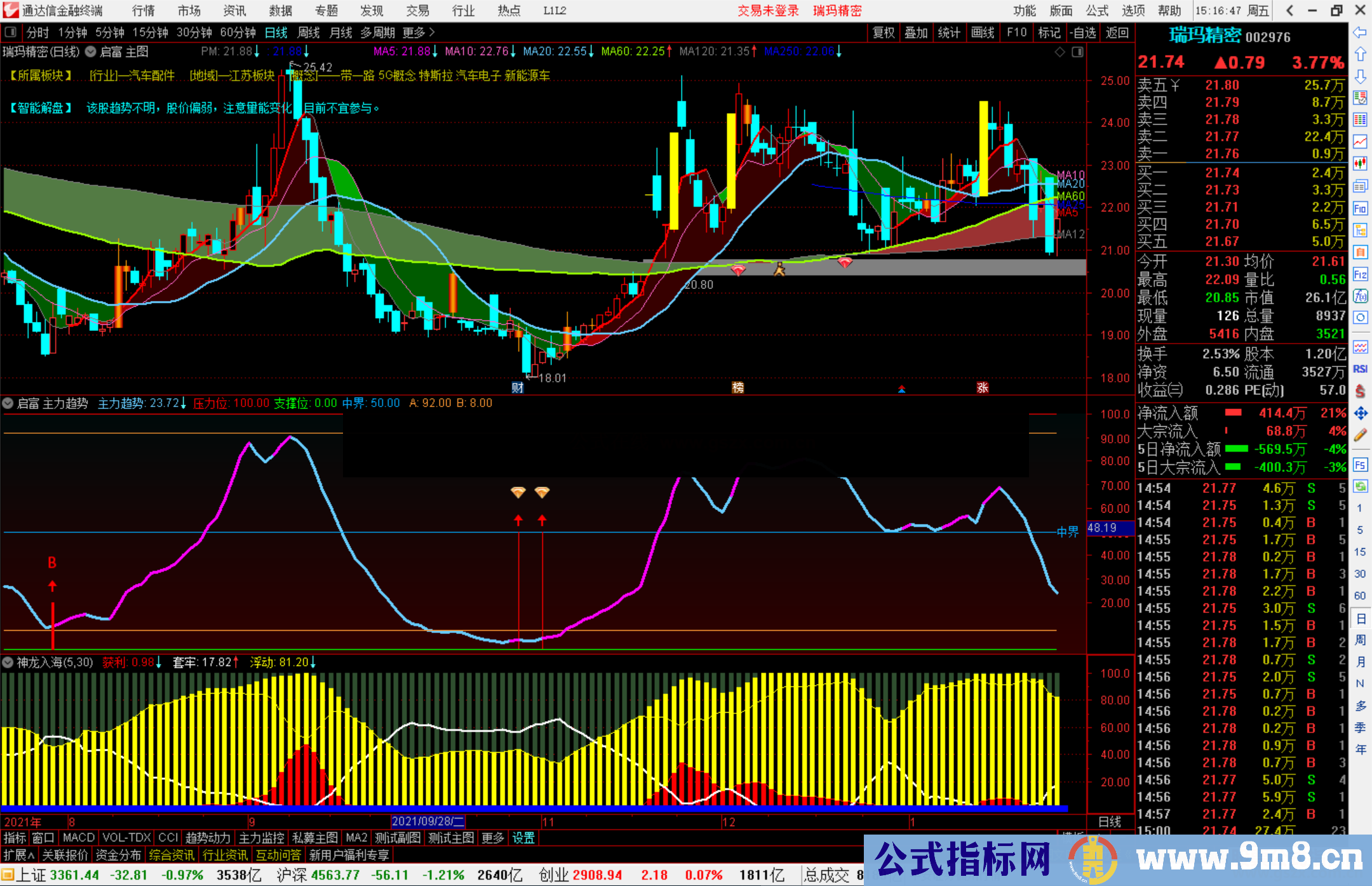This screenshot has width=1372, height=886.
Task: Select the 周 weekly period in sidebar
Action: (1361, 640)
